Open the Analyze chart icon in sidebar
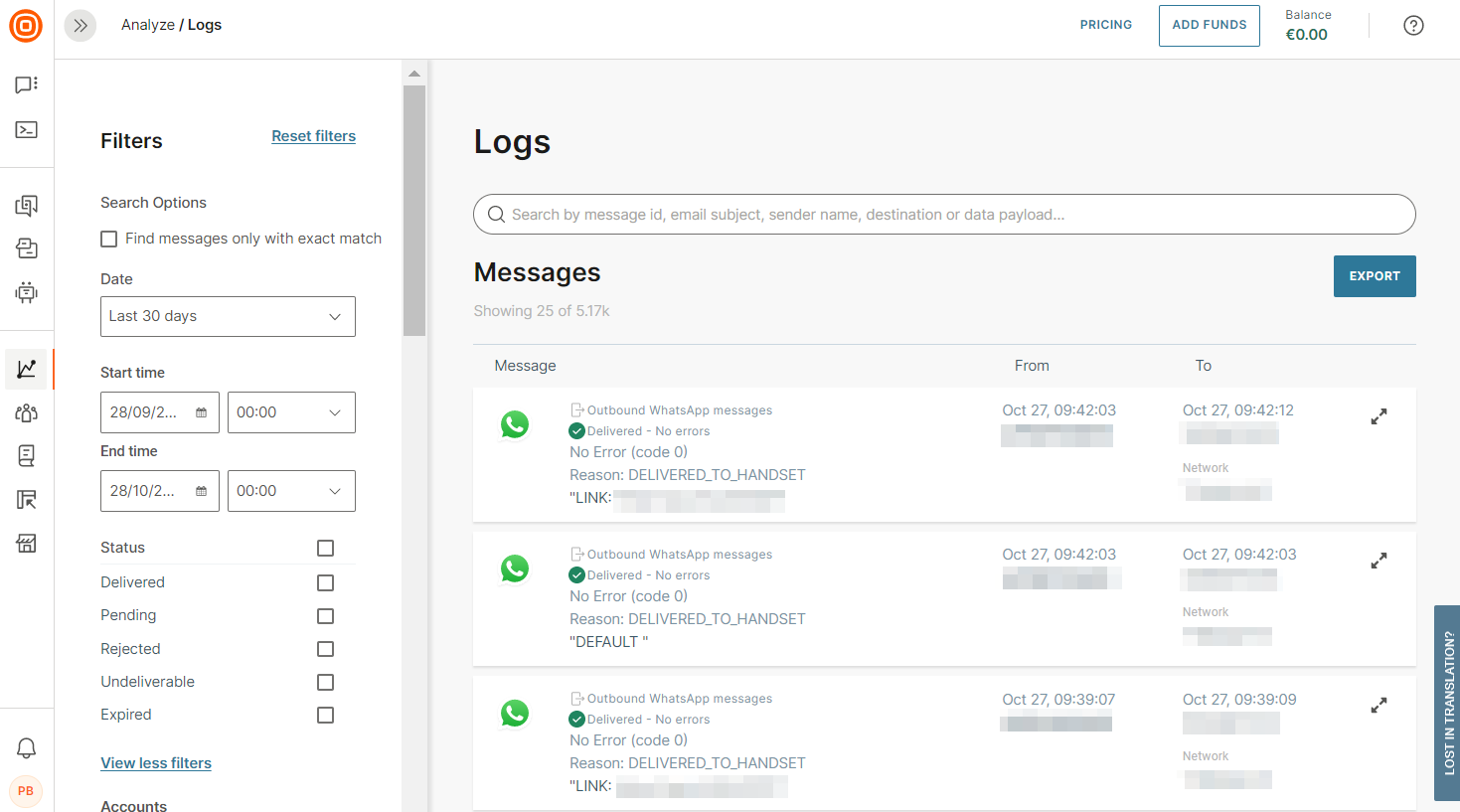 27,369
